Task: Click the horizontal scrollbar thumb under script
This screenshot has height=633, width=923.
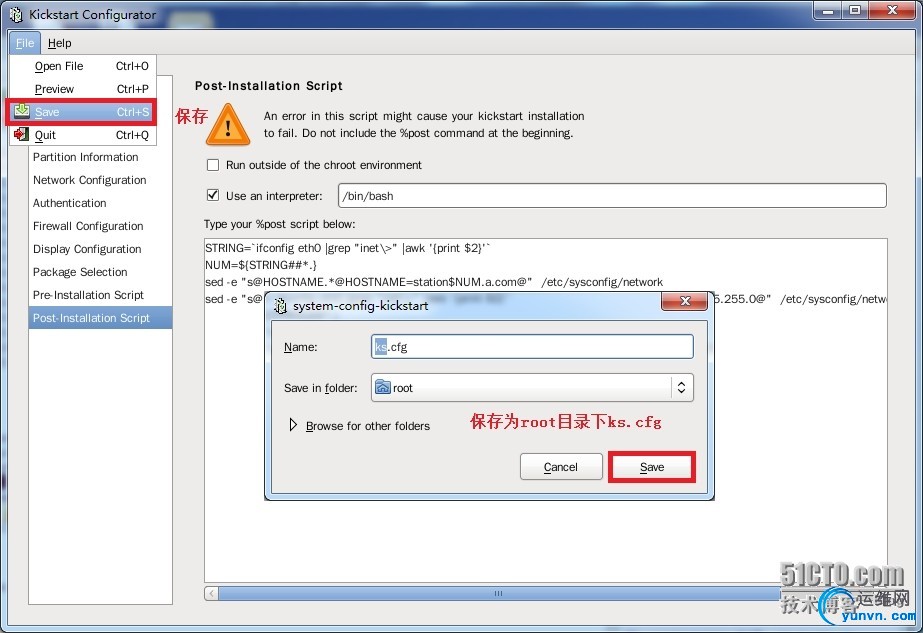Action: click(x=498, y=593)
